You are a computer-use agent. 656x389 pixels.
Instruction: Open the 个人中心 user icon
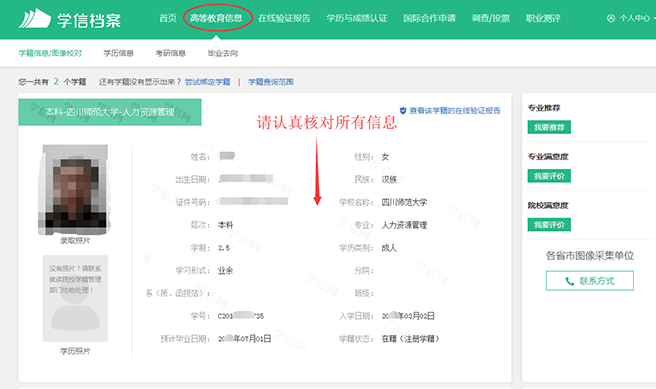pyautogui.click(x=611, y=18)
